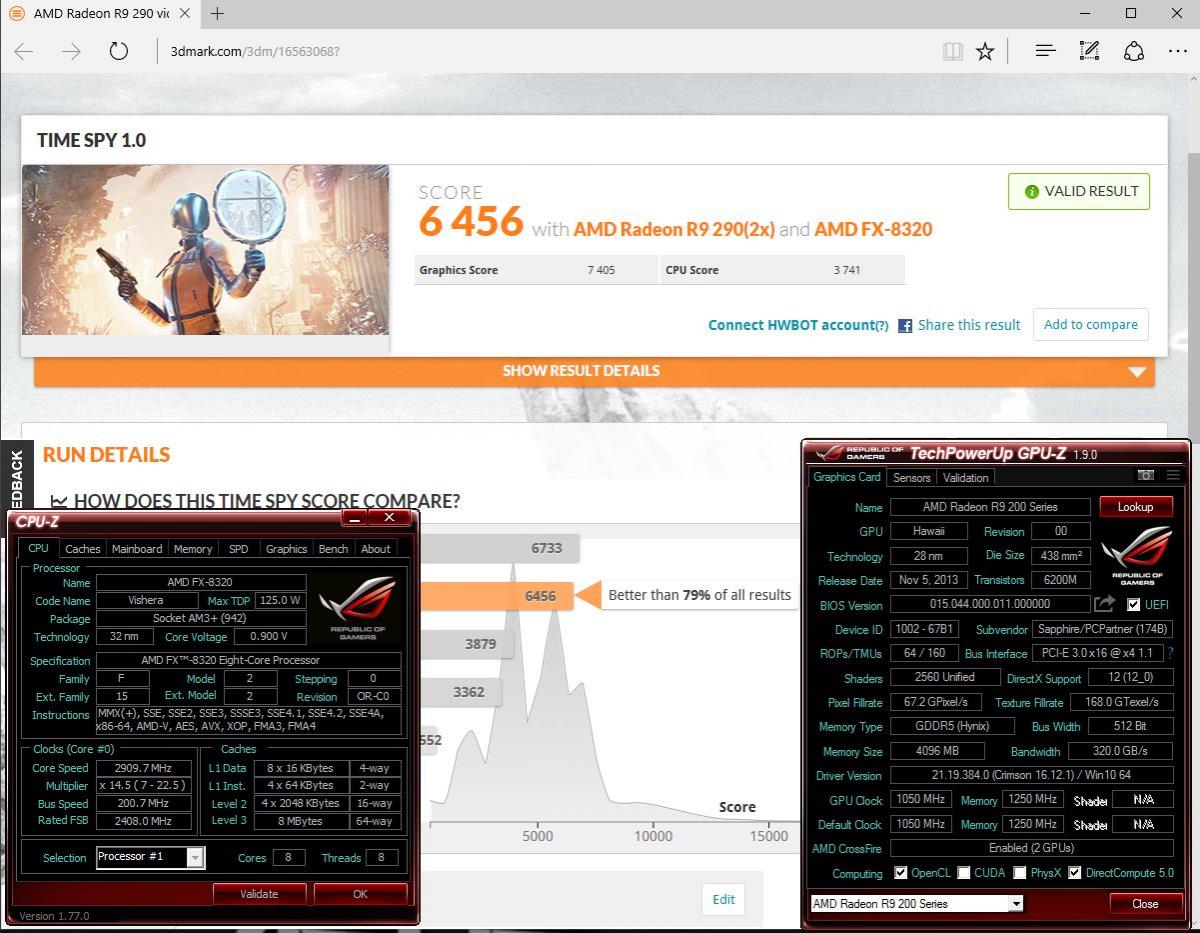The height and width of the screenshot is (933, 1200).
Task: Click Add to compare button
Action: click(x=1090, y=325)
